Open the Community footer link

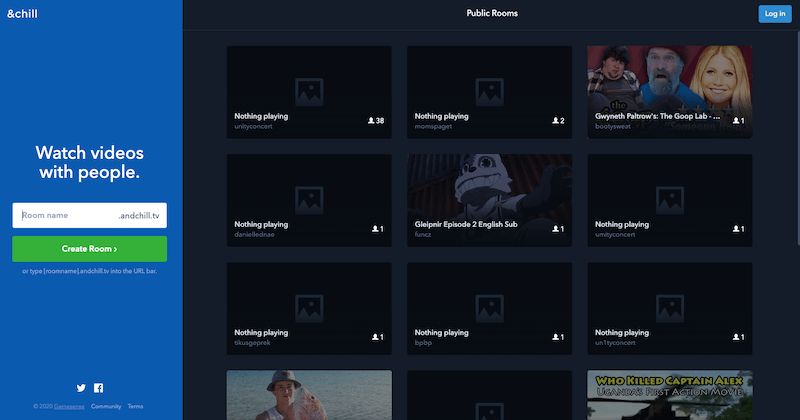[x=106, y=407]
